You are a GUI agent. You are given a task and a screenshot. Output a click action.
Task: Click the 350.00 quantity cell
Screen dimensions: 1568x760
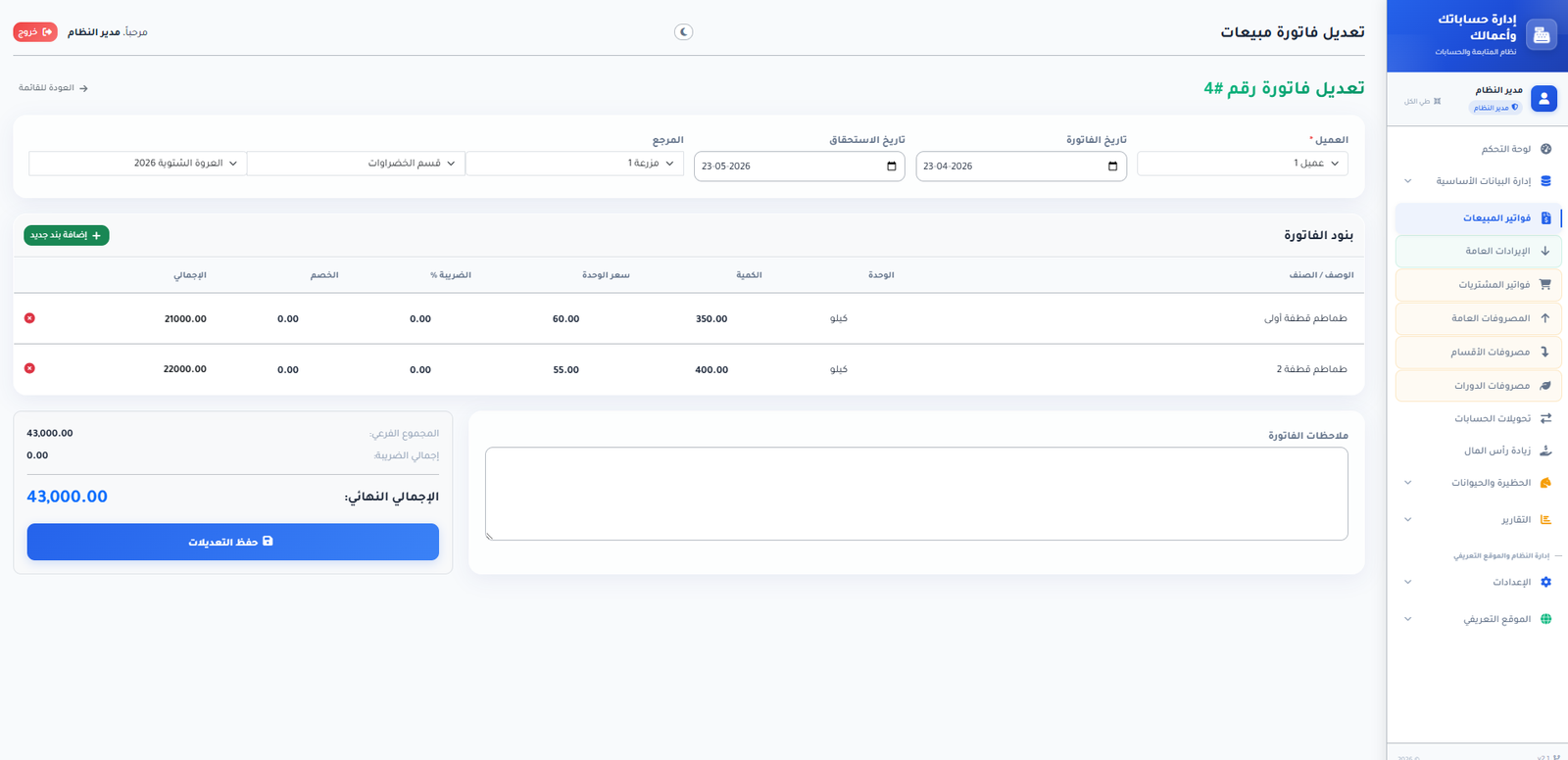point(711,319)
